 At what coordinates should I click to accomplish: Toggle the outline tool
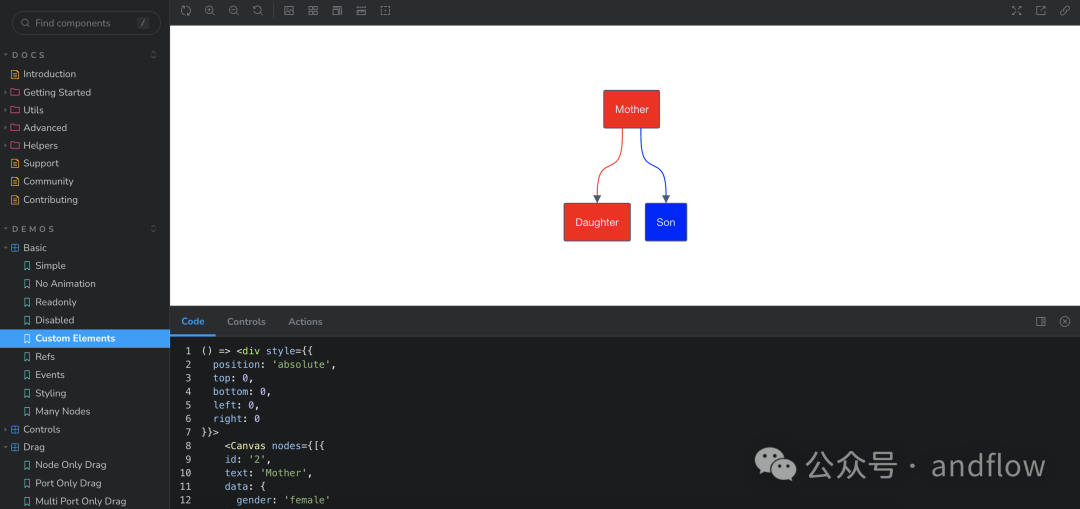(385, 11)
